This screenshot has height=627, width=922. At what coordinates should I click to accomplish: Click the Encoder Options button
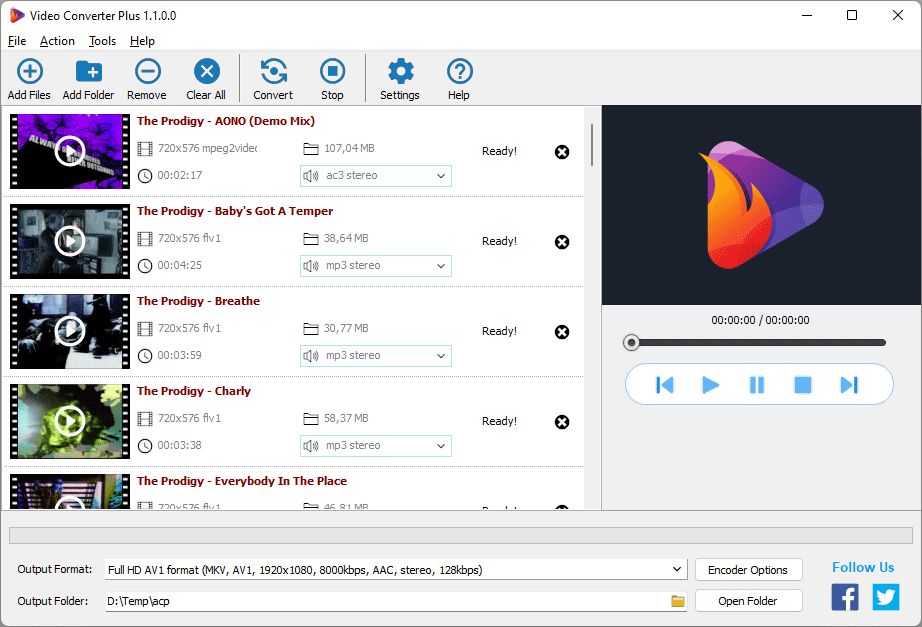pos(748,569)
